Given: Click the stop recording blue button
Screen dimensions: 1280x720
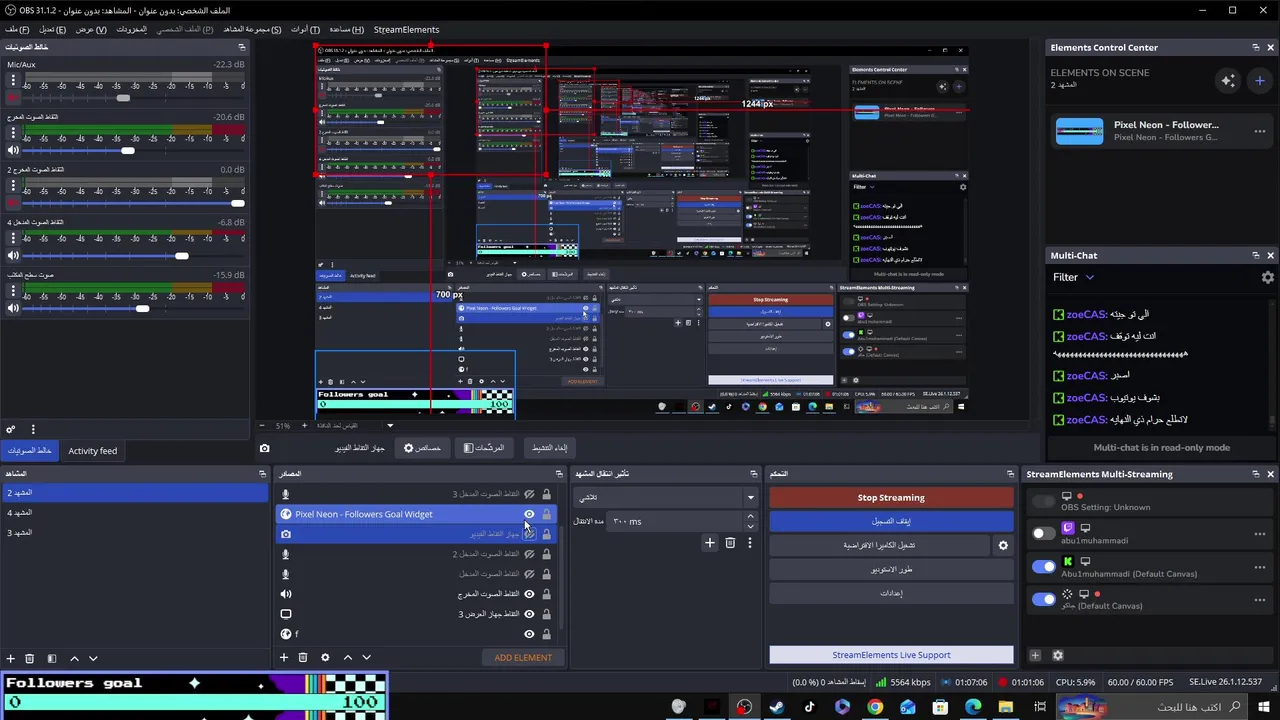Looking at the screenshot, I should coord(891,521).
